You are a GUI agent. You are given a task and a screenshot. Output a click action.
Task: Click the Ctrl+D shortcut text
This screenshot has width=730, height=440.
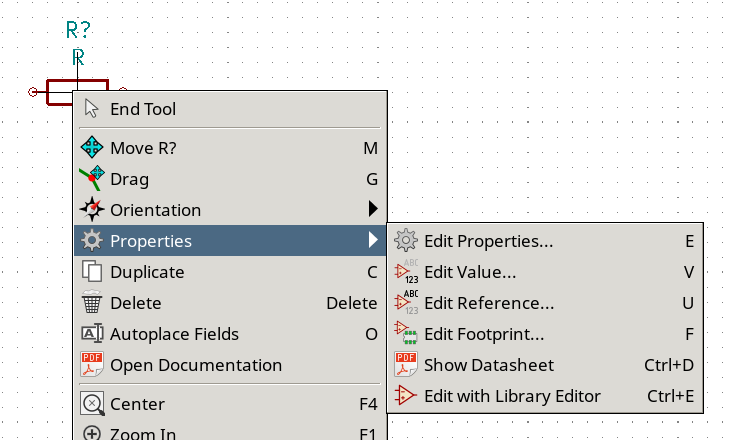click(669, 365)
